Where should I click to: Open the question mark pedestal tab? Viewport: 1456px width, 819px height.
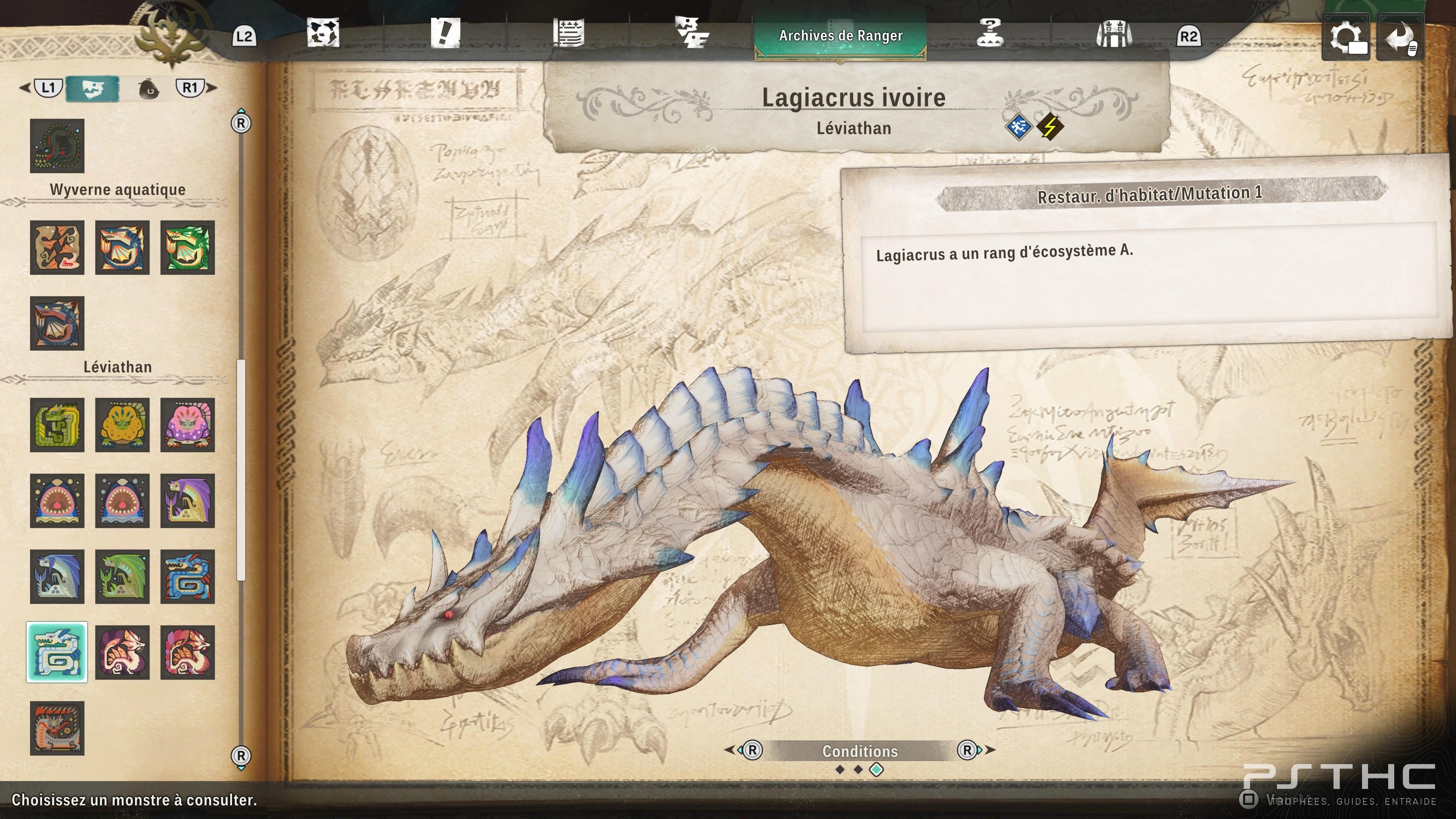(x=990, y=33)
